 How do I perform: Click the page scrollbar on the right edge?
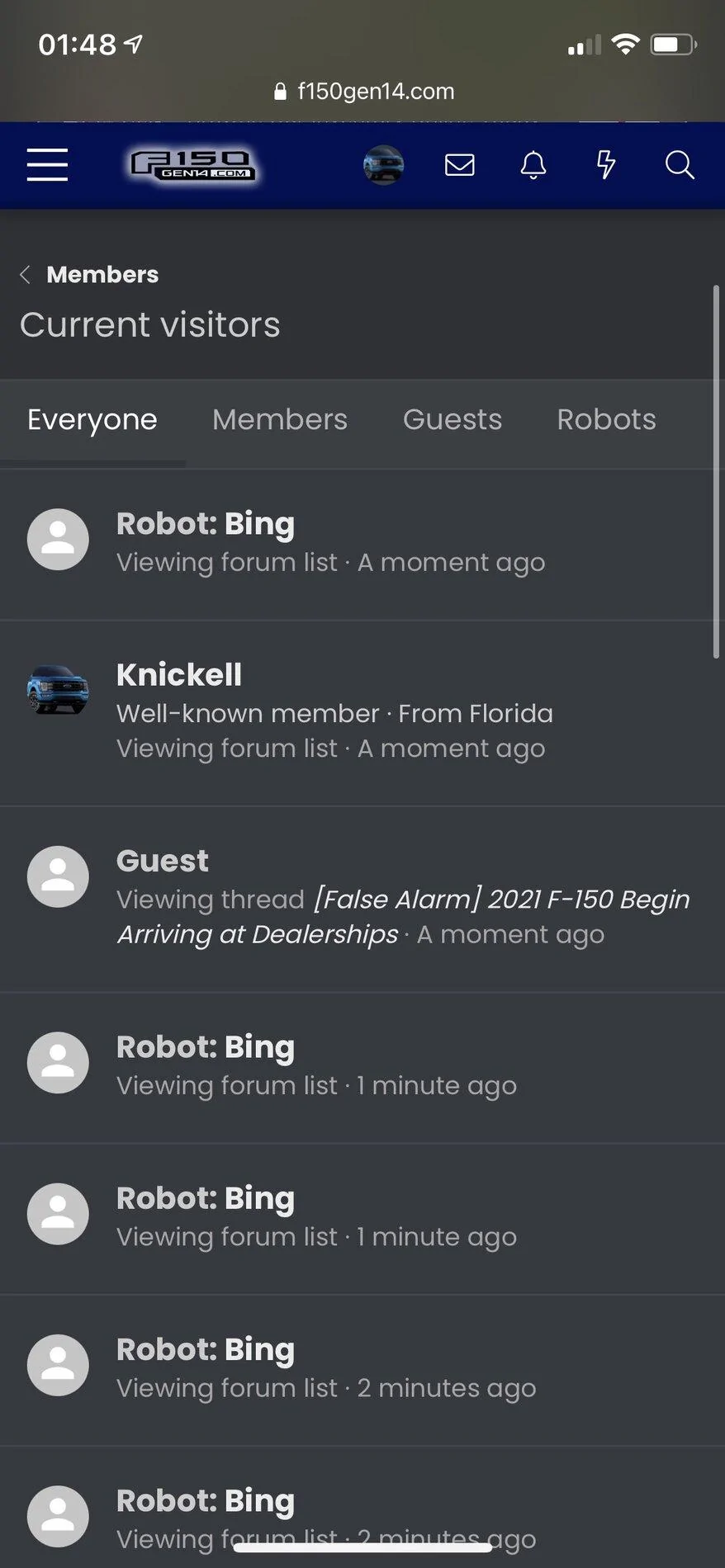click(716, 470)
